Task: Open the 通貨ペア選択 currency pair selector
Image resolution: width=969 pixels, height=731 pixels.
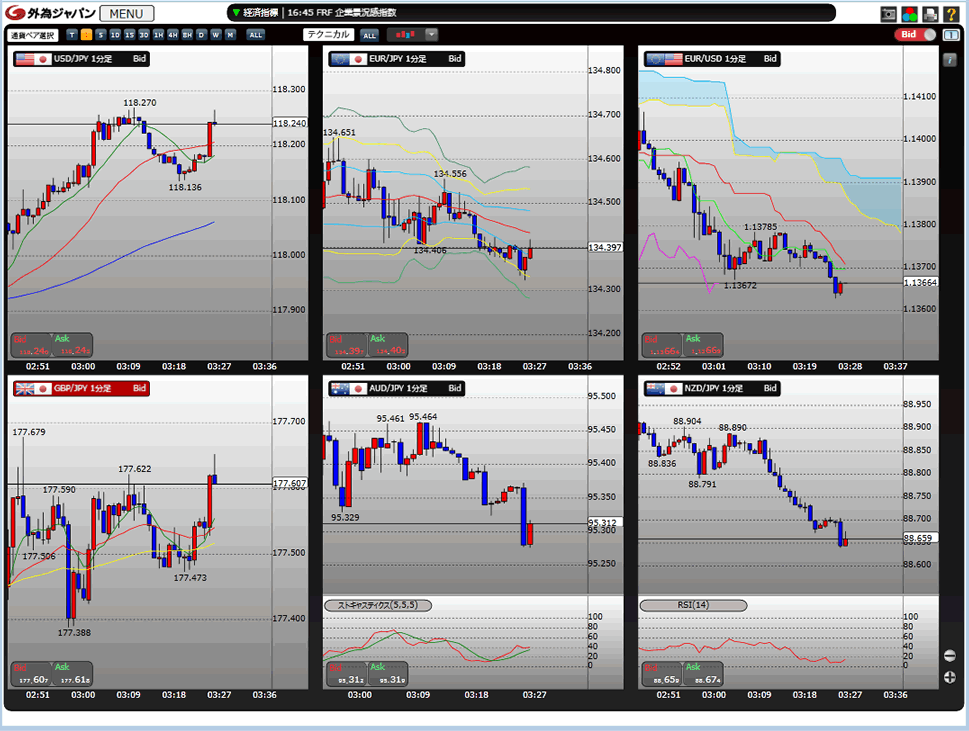Action: coord(32,35)
